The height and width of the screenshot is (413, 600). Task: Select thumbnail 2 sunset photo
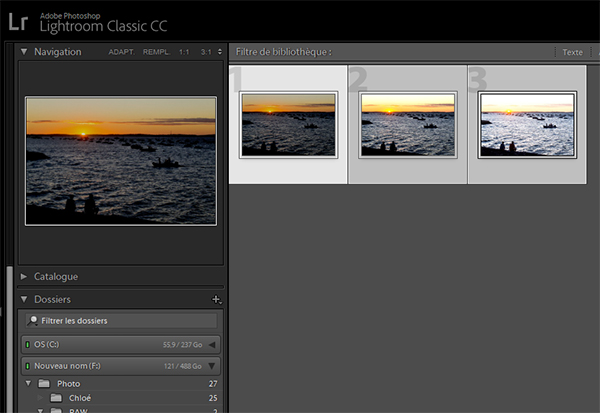[408, 124]
